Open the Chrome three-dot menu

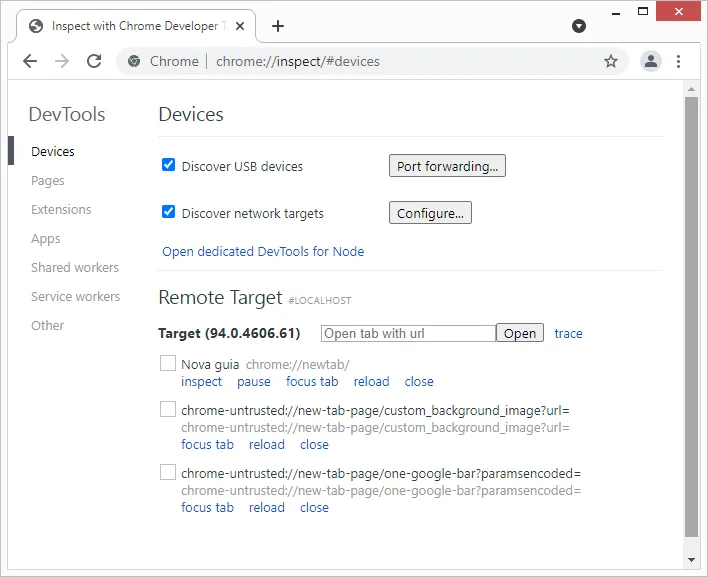pyautogui.click(x=679, y=61)
